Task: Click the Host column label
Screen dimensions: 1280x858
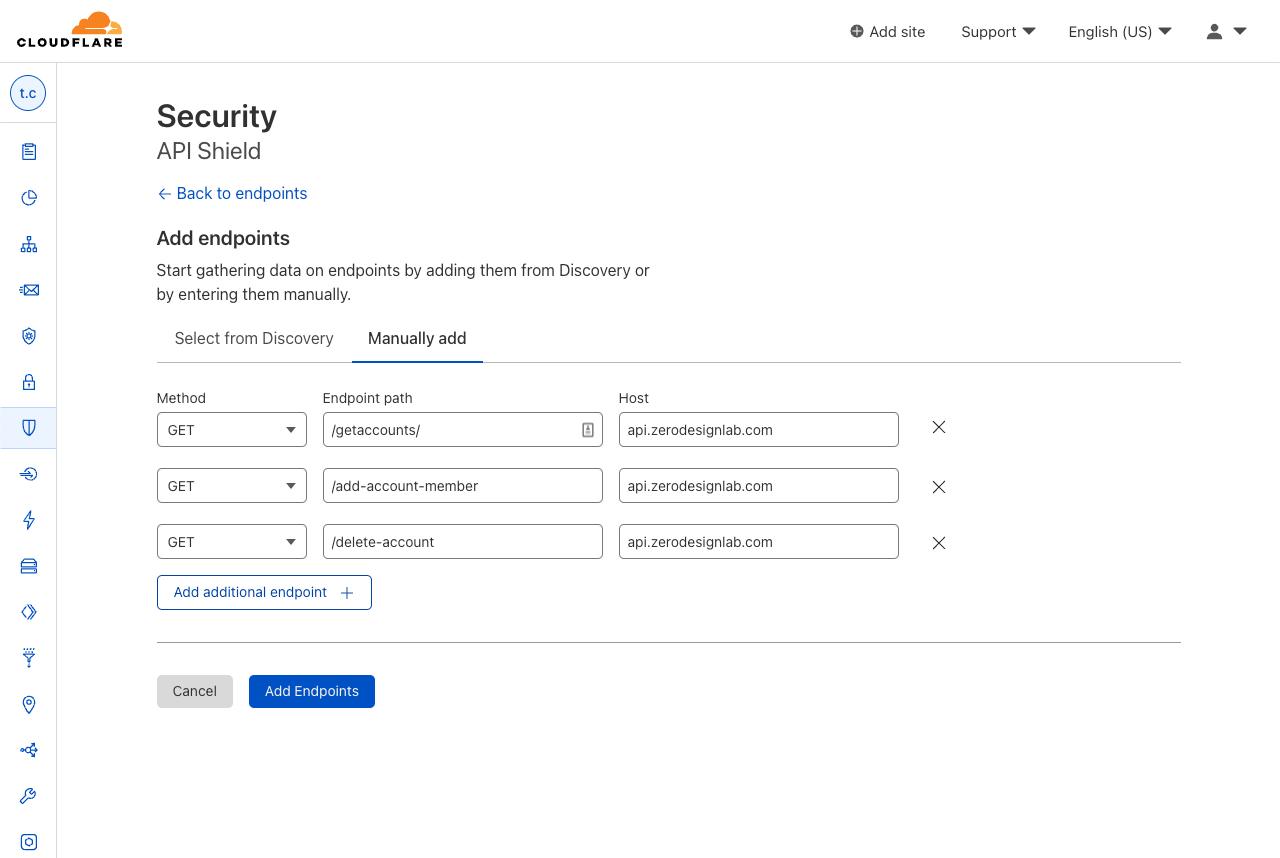Action: point(634,398)
